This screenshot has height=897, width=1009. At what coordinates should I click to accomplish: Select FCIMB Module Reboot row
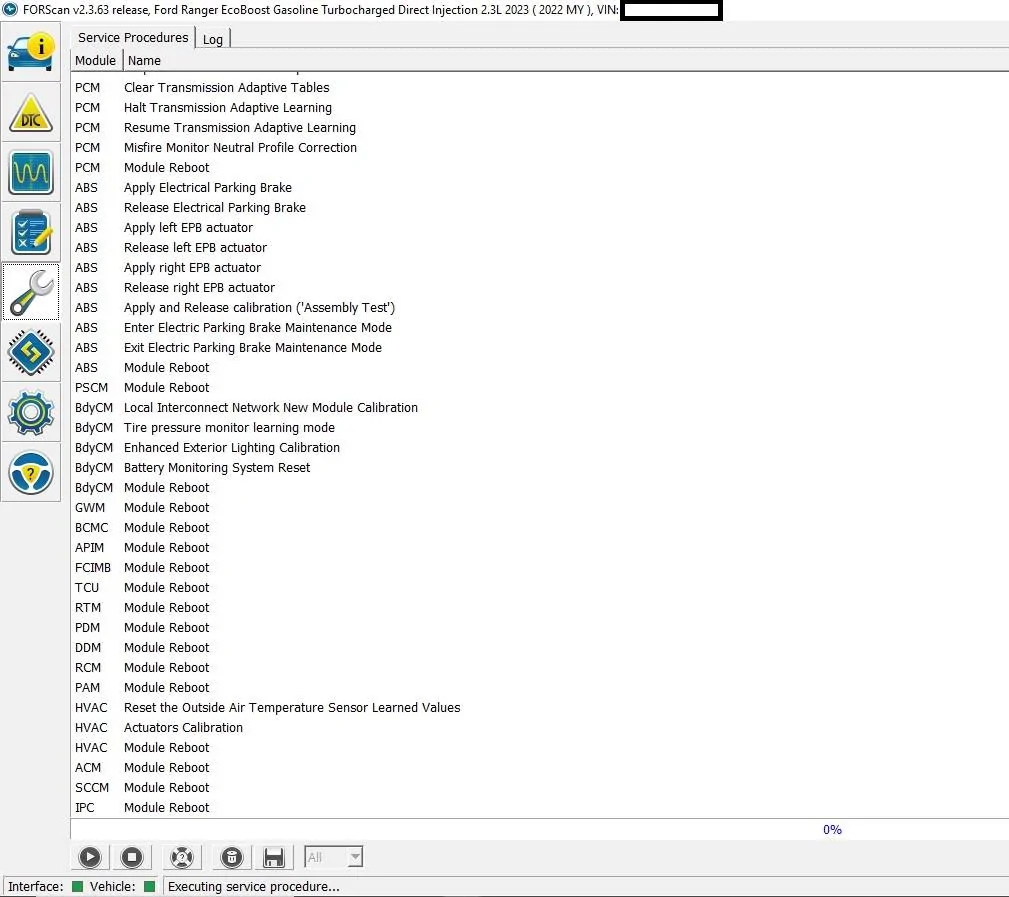click(539, 567)
